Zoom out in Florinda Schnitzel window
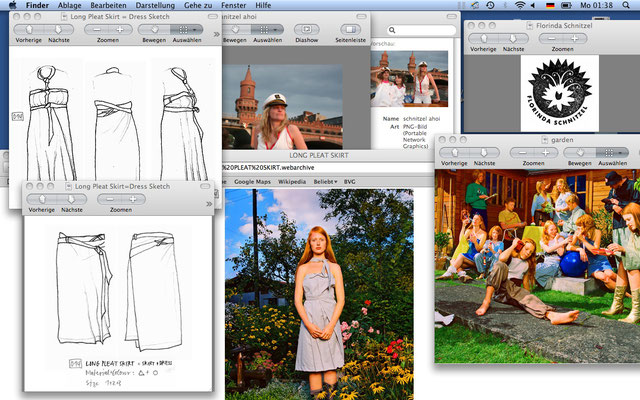 point(551,39)
